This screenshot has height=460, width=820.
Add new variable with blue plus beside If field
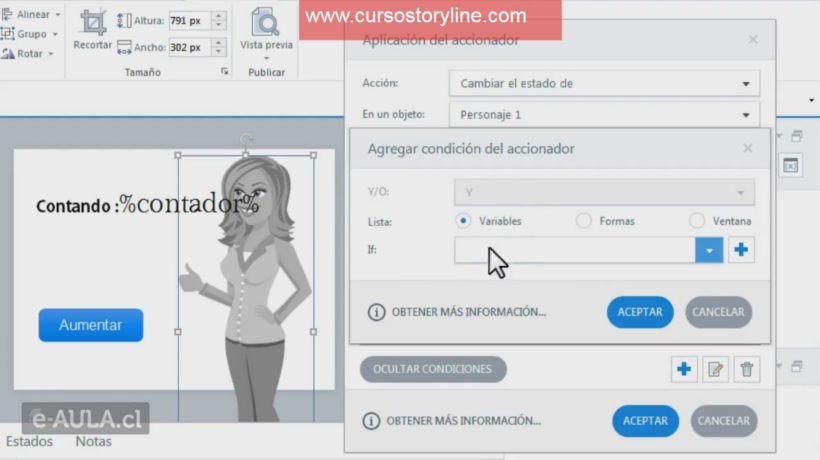pos(741,250)
